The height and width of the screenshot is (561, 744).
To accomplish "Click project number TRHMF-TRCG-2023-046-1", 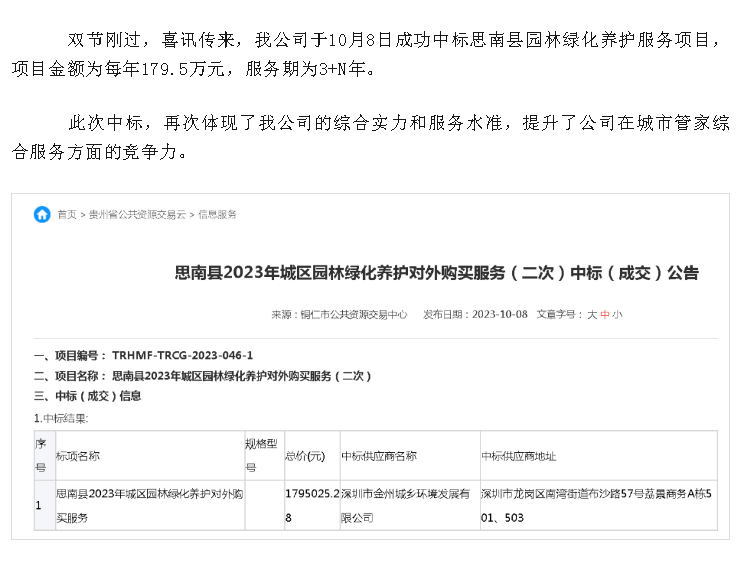I will 183,355.
